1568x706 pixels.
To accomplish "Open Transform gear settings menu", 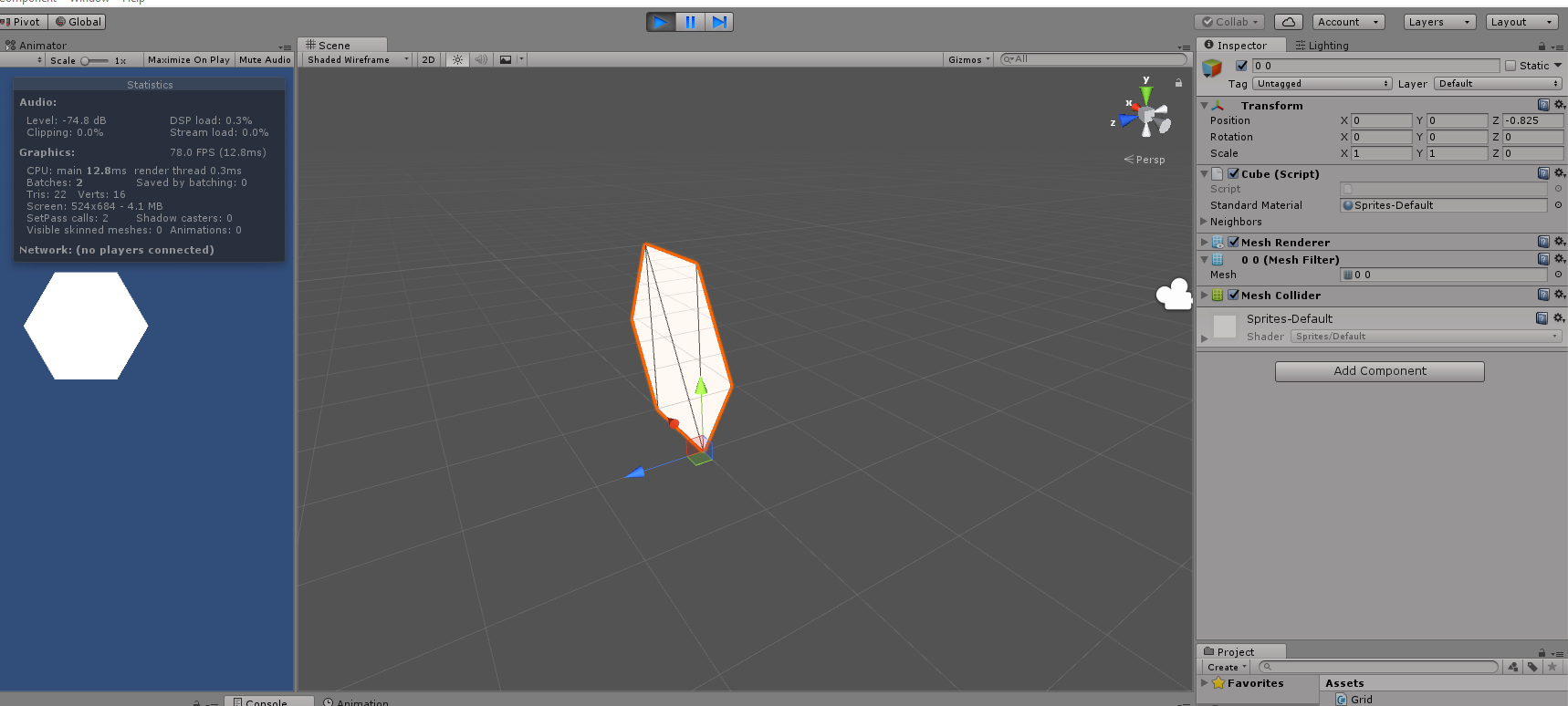I will pos(1559,105).
